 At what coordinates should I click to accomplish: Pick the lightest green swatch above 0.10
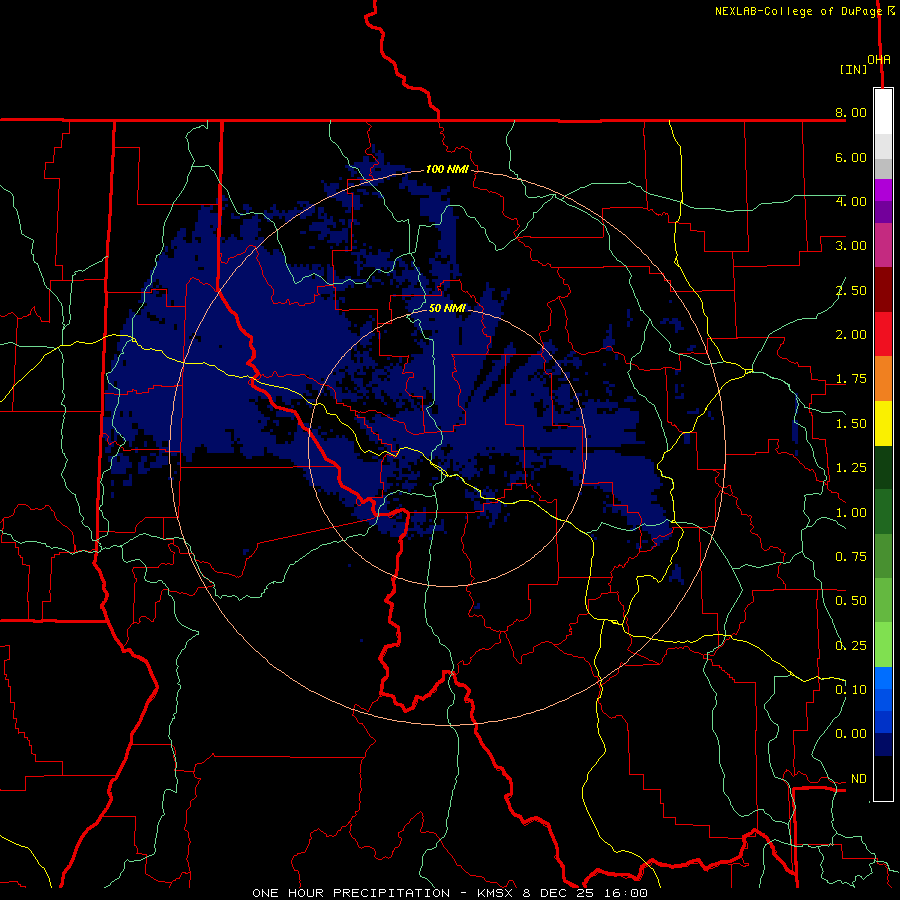tap(883, 645)
